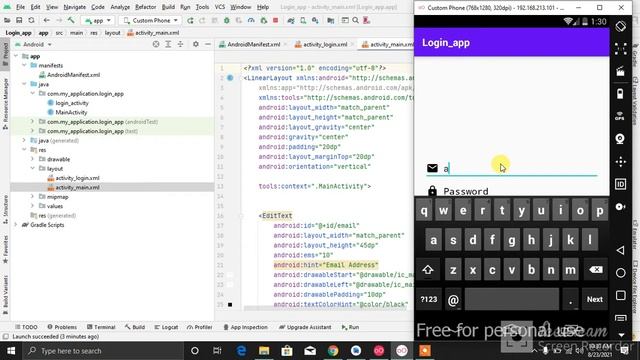Click the Windows search box
Image resolution: width=640 pixels, height=360 pixels.
coord(104,351)
